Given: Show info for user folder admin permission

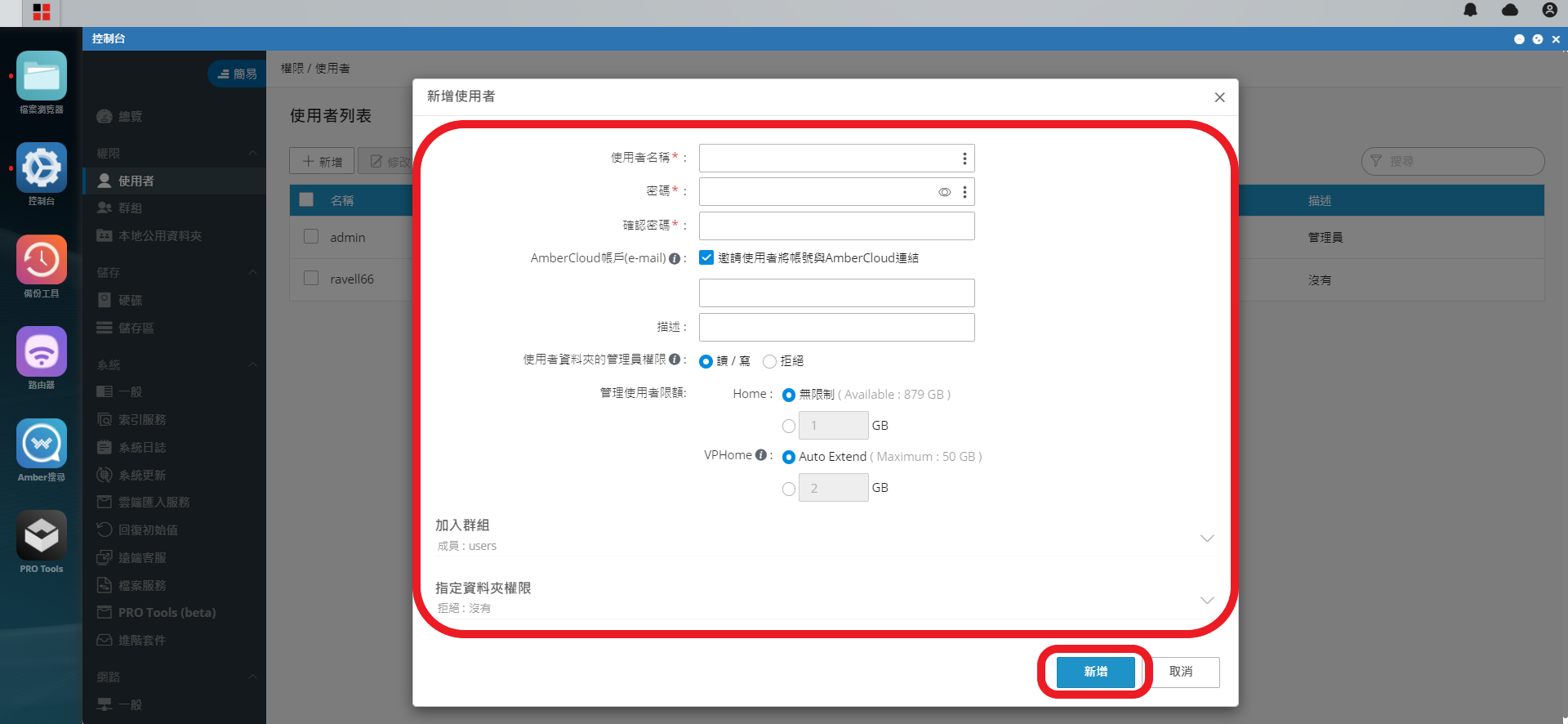Looking at the screenshot, I should (675, 360).
